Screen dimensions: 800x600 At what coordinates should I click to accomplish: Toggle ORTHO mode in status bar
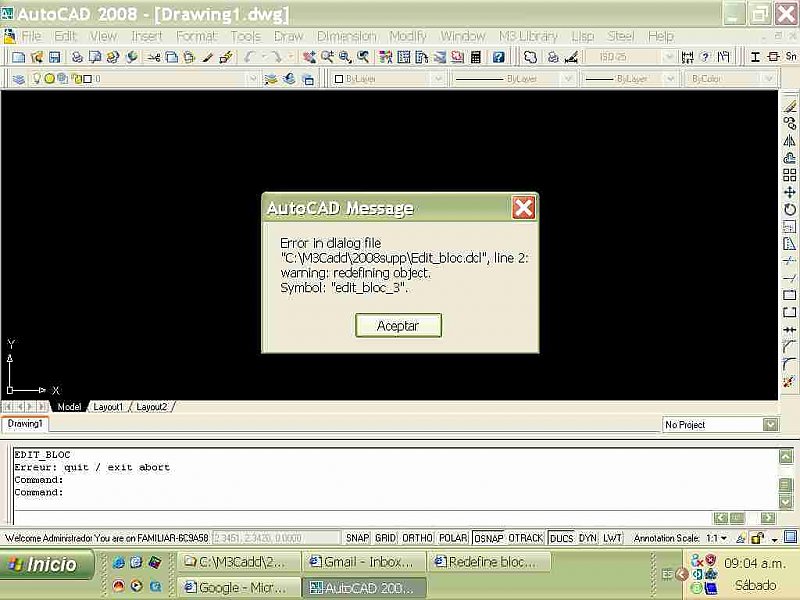tap(417, 538)
